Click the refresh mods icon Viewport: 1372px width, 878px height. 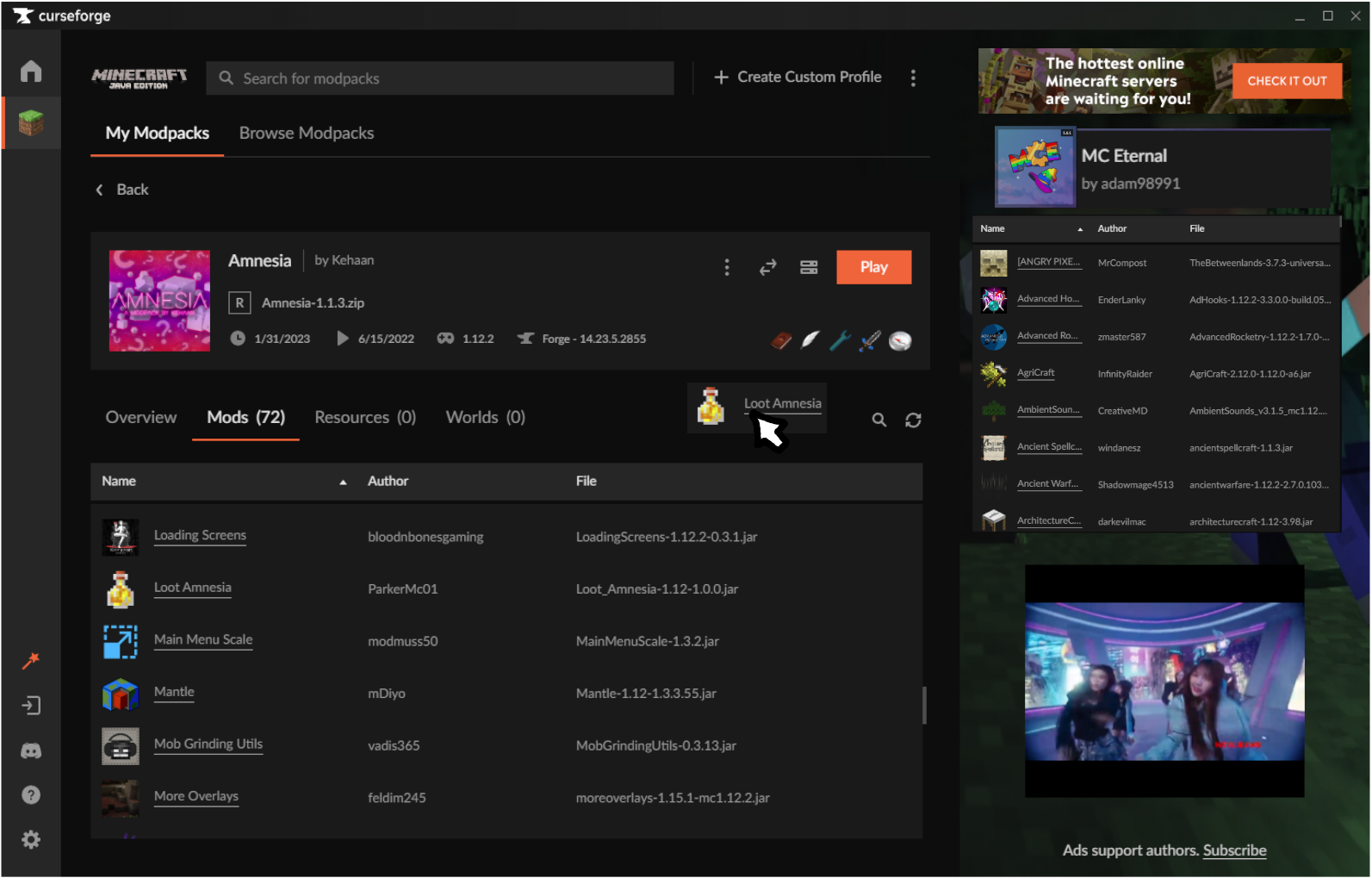(913, 420)
